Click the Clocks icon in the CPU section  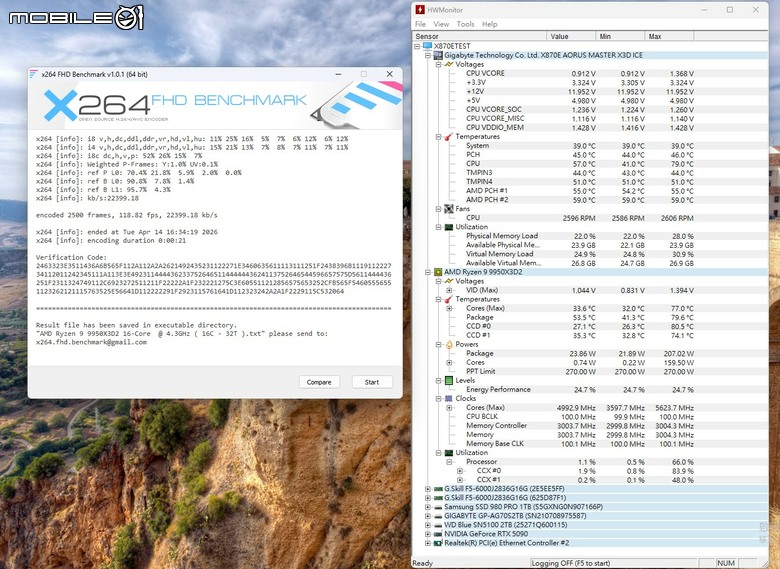coord(449,398)
